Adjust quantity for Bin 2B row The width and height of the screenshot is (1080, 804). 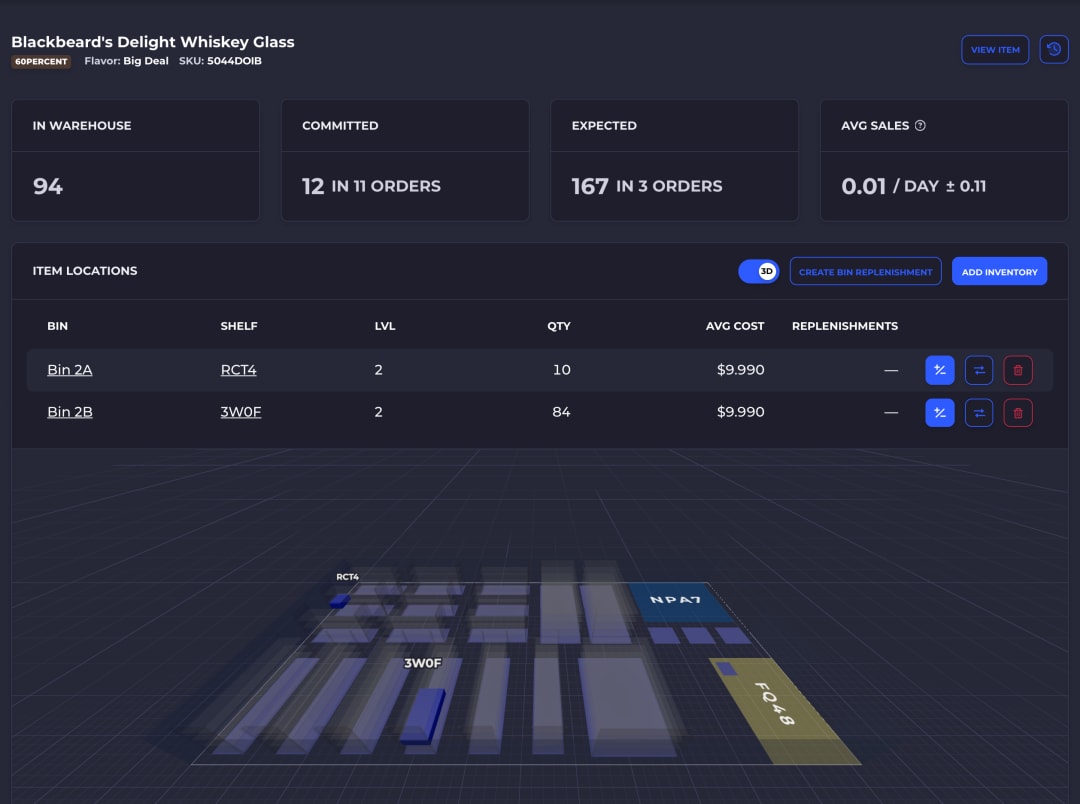[939, 413]
